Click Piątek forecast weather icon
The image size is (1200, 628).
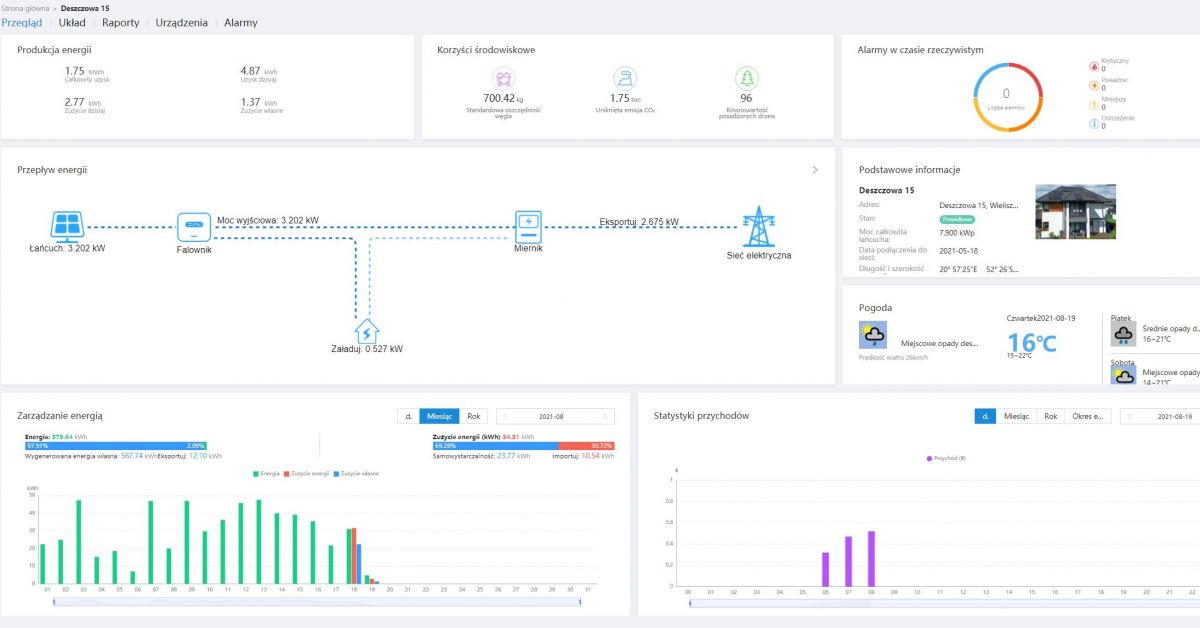click(1124, 335)
